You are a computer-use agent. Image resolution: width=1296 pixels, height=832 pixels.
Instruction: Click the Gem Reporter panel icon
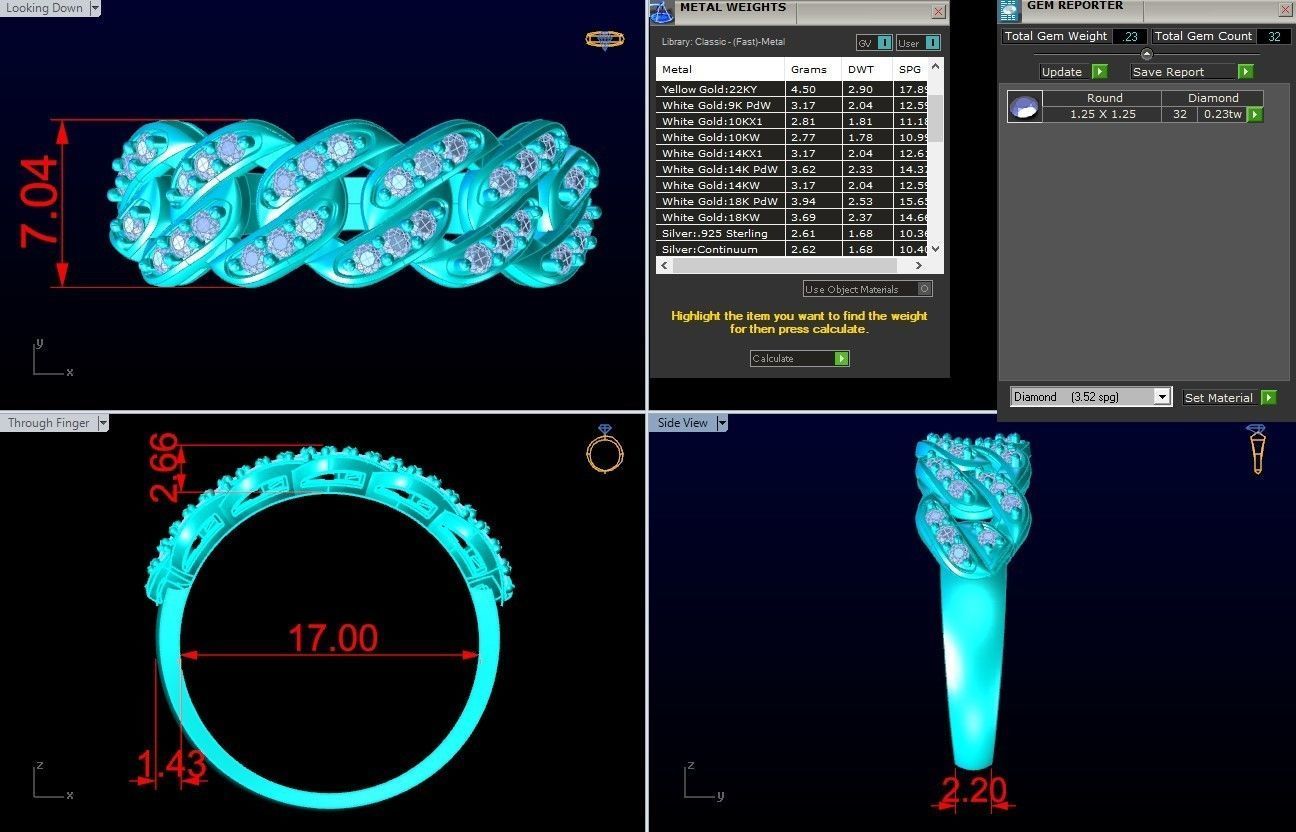pos(1009,9)
